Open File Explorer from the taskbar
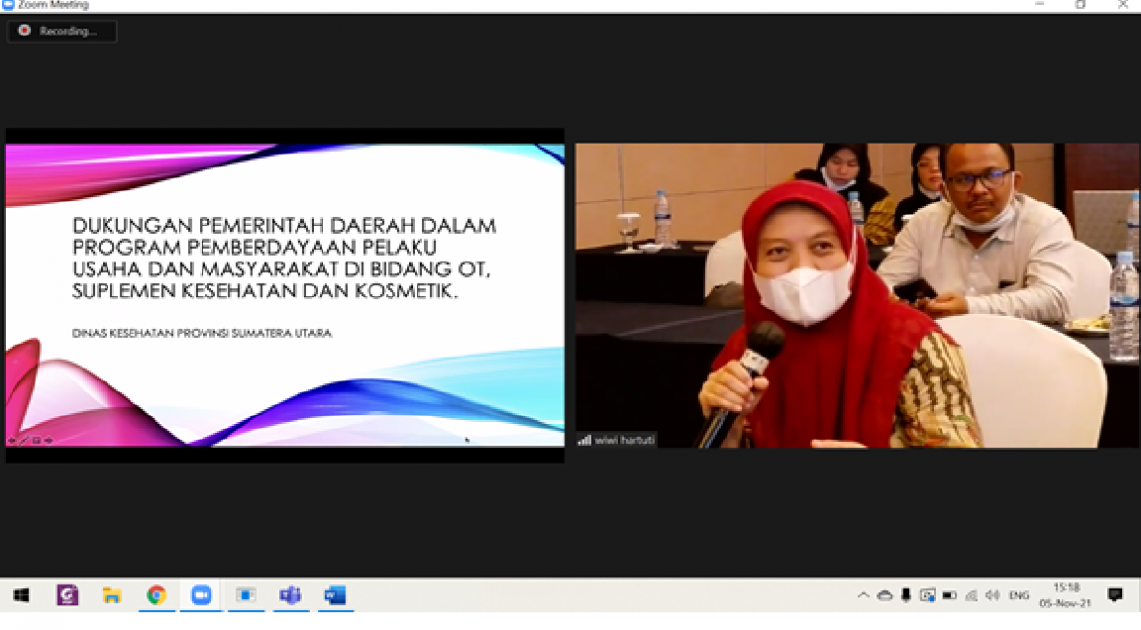 (x=112, y=595)
